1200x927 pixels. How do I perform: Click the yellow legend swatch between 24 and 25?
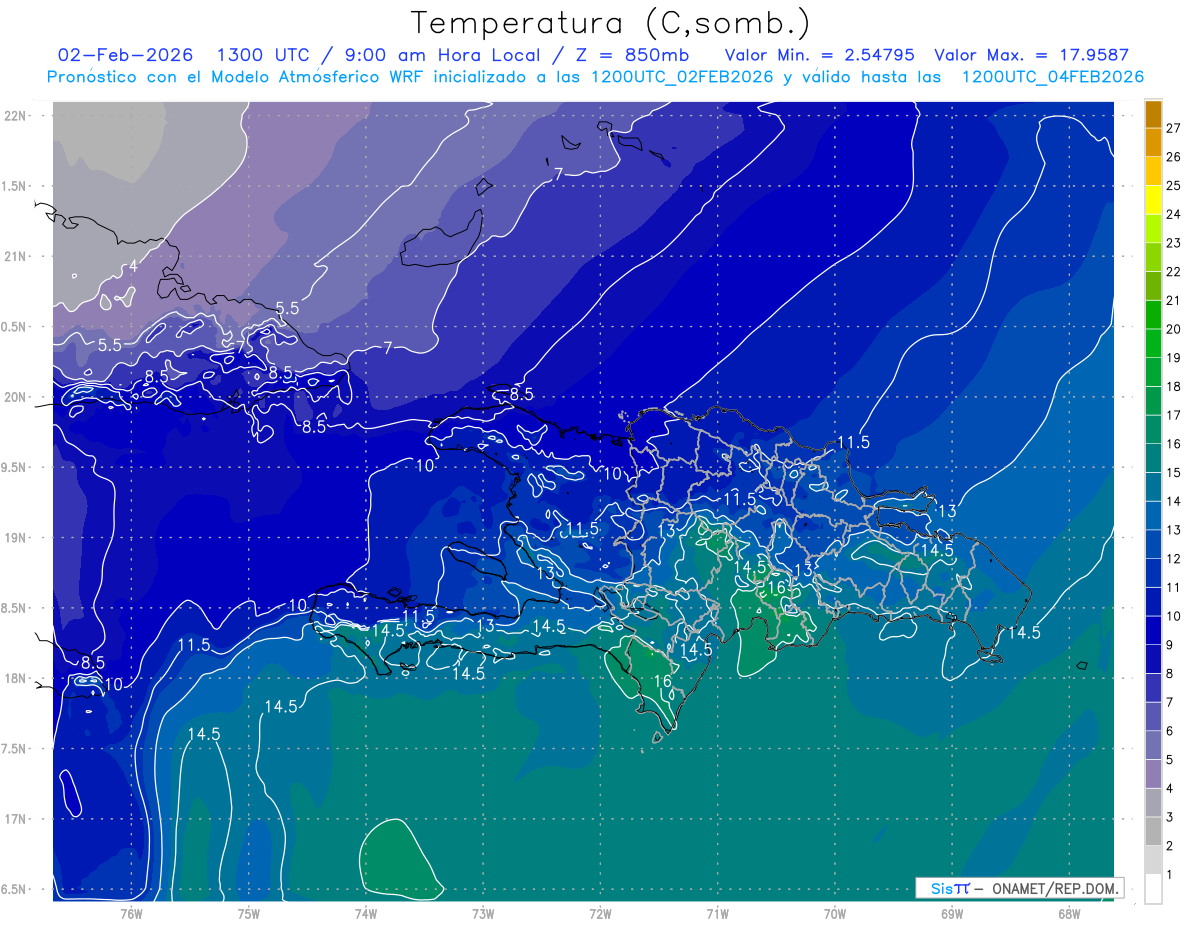(x=1154, y=200)
